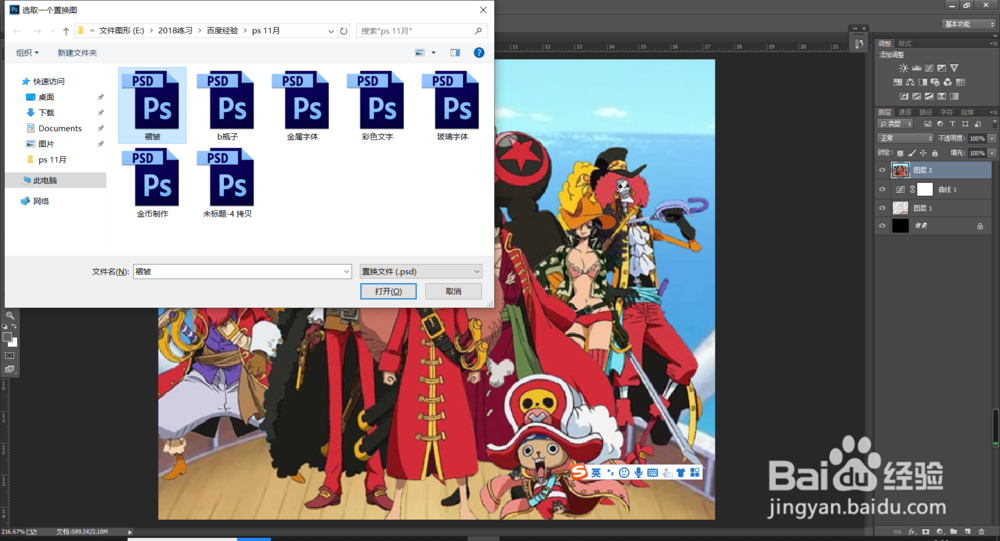This screenshot has width=1000, height=541.
Task: Expand the file name history dropdown
Action: (346, 271)
